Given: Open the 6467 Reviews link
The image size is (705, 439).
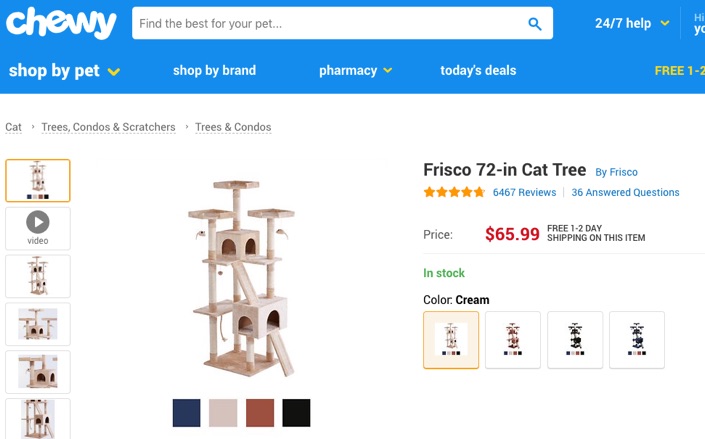Looking at the screenshot, I should 524,192.
